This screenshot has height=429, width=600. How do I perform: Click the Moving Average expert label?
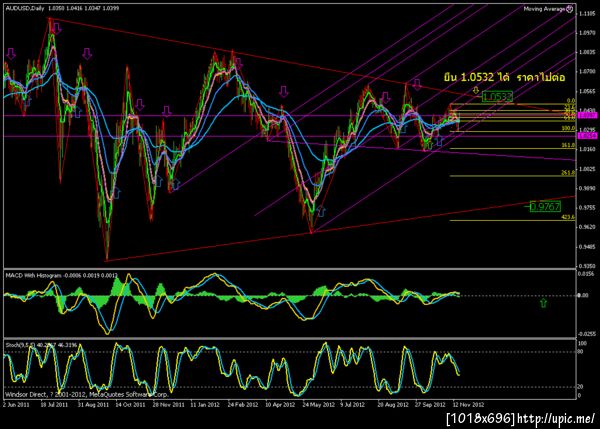(544, 9)
